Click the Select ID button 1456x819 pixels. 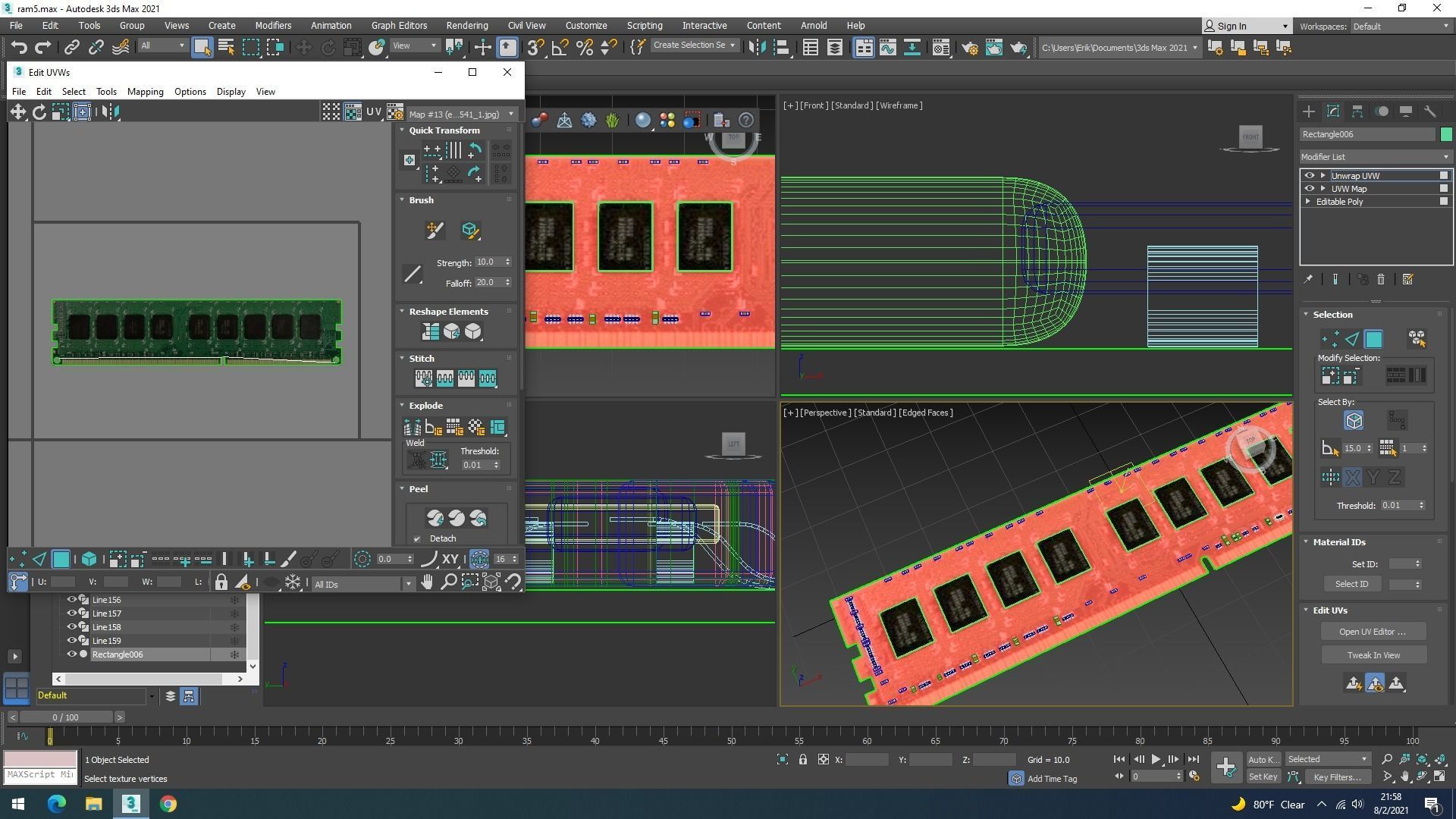coord(1351,584)
